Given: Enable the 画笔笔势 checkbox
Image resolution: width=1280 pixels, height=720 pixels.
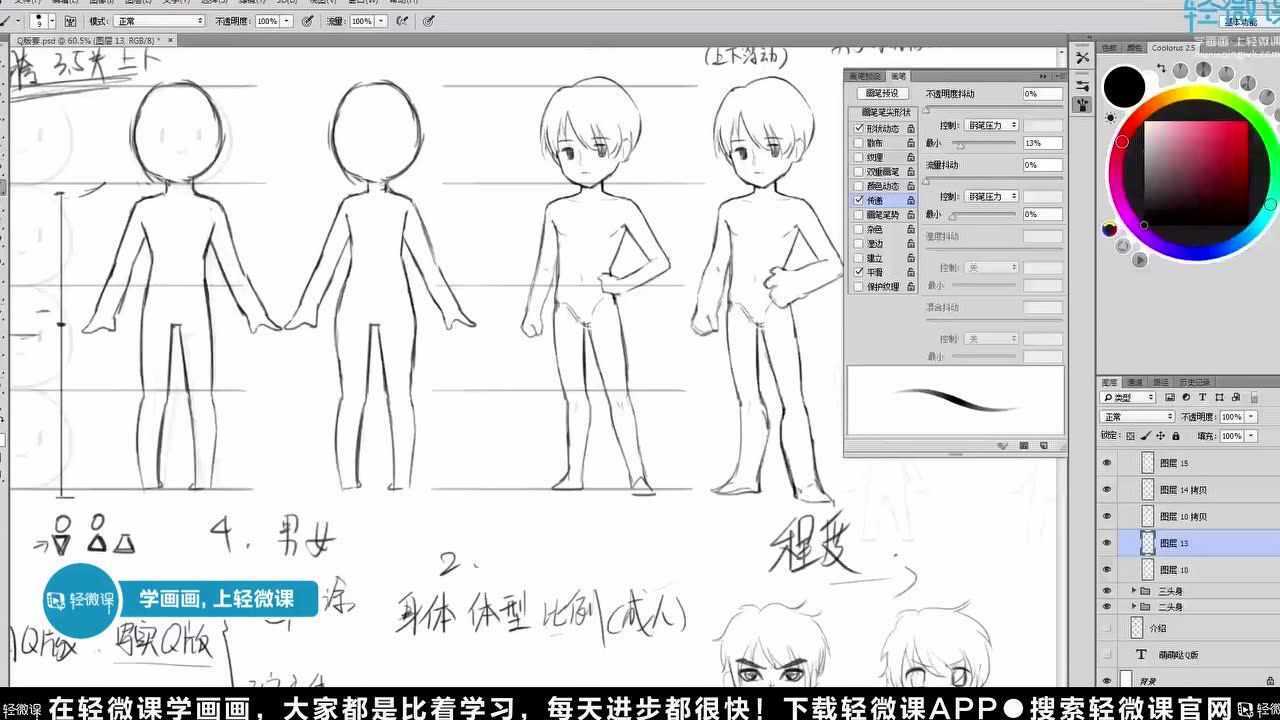Looking at the screenshot, I should point(858,215).
